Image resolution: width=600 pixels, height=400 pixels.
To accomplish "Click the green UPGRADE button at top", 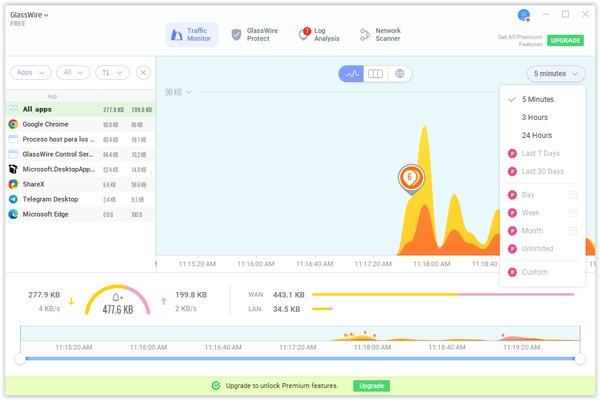I will tap(565, 41).
